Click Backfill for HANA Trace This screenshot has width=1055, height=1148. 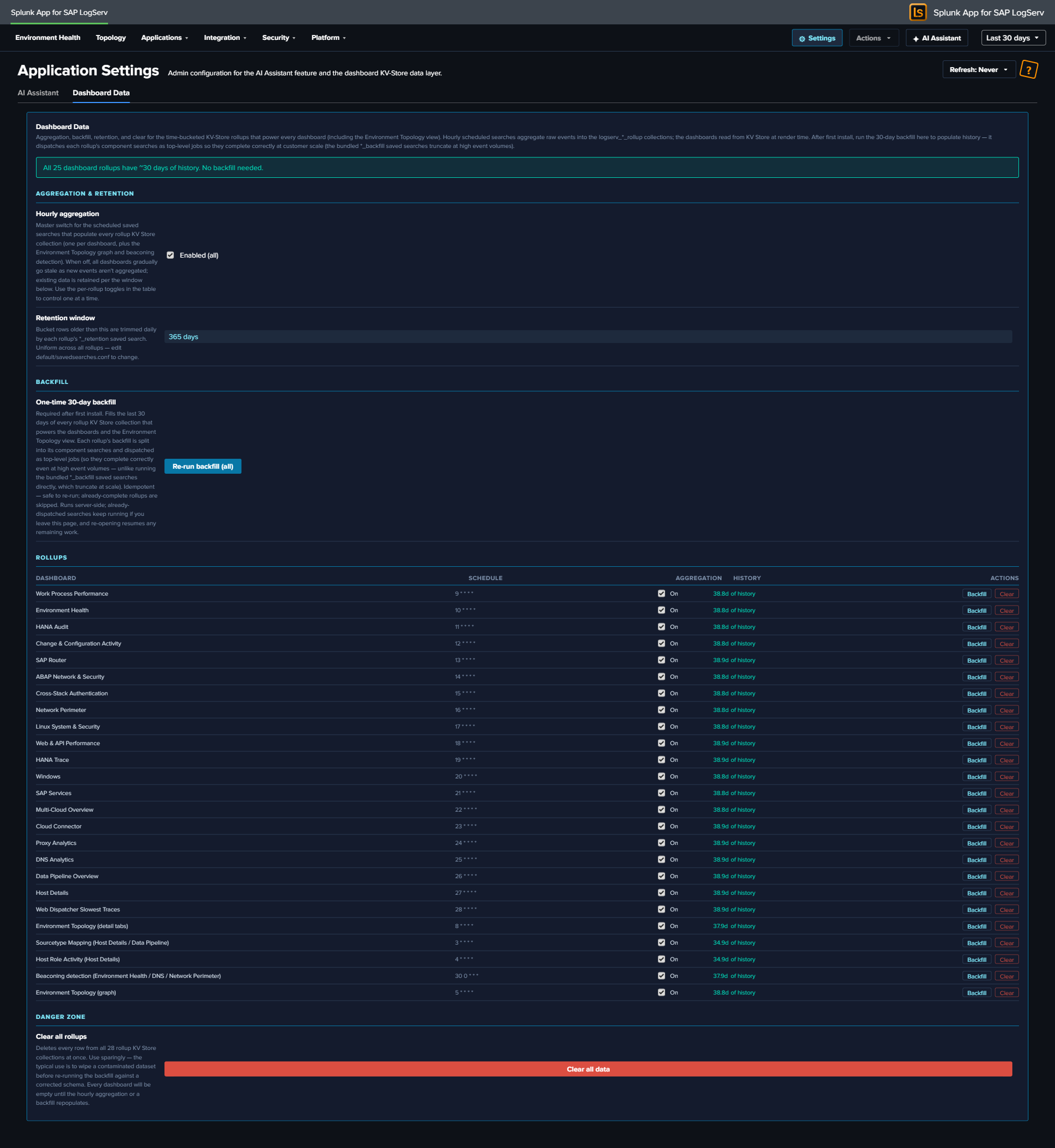click(x=976, y=760)
